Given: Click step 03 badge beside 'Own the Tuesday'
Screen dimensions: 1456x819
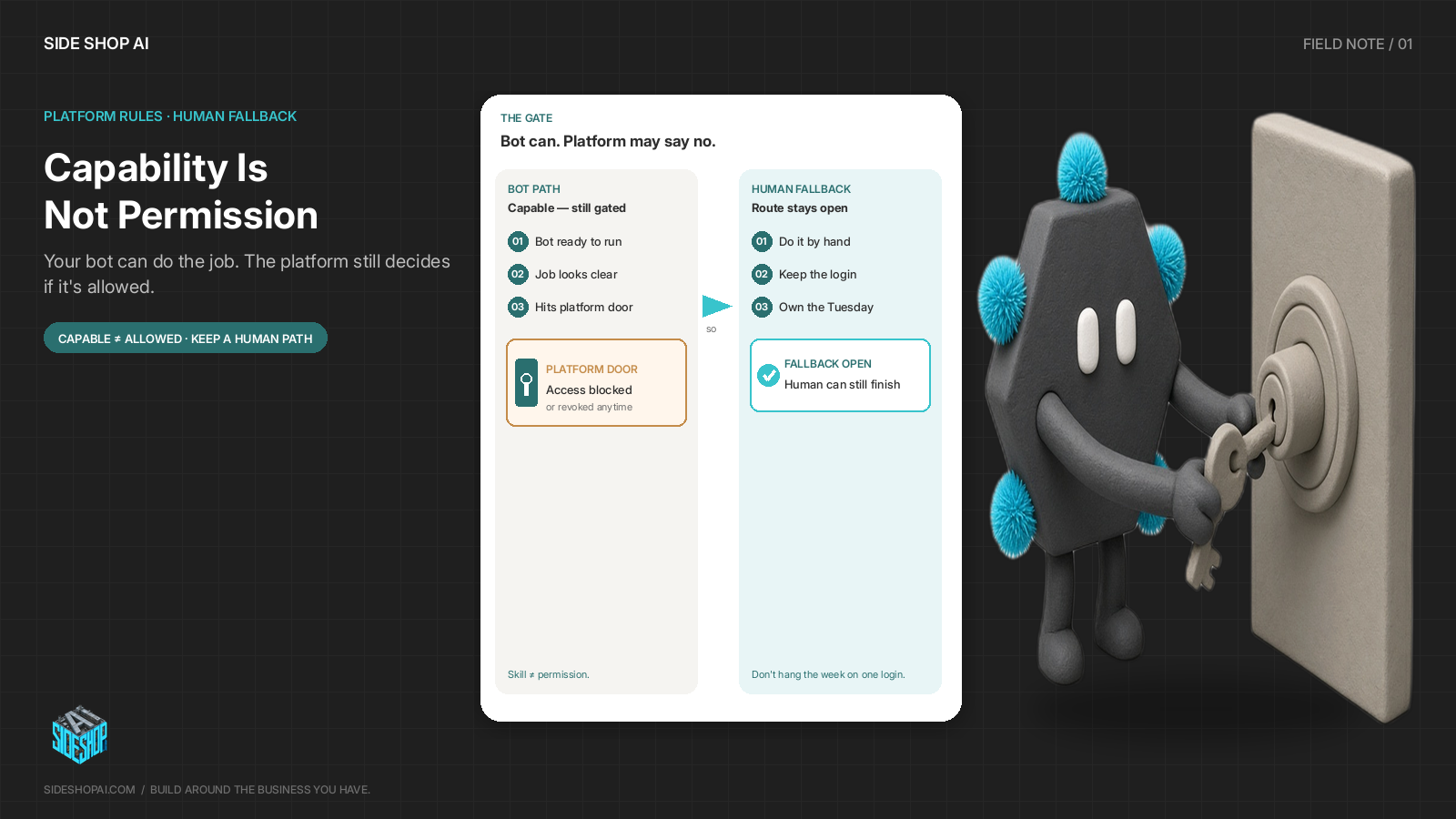Looking at the screenshot, I should [762, 307].
